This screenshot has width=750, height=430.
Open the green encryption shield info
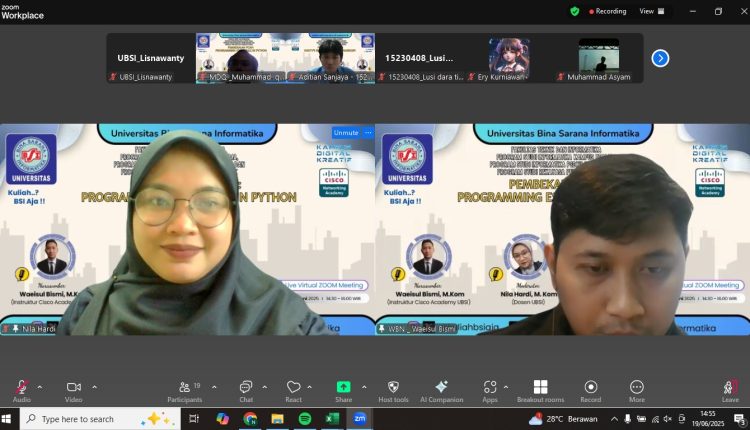tap(575, 11)
